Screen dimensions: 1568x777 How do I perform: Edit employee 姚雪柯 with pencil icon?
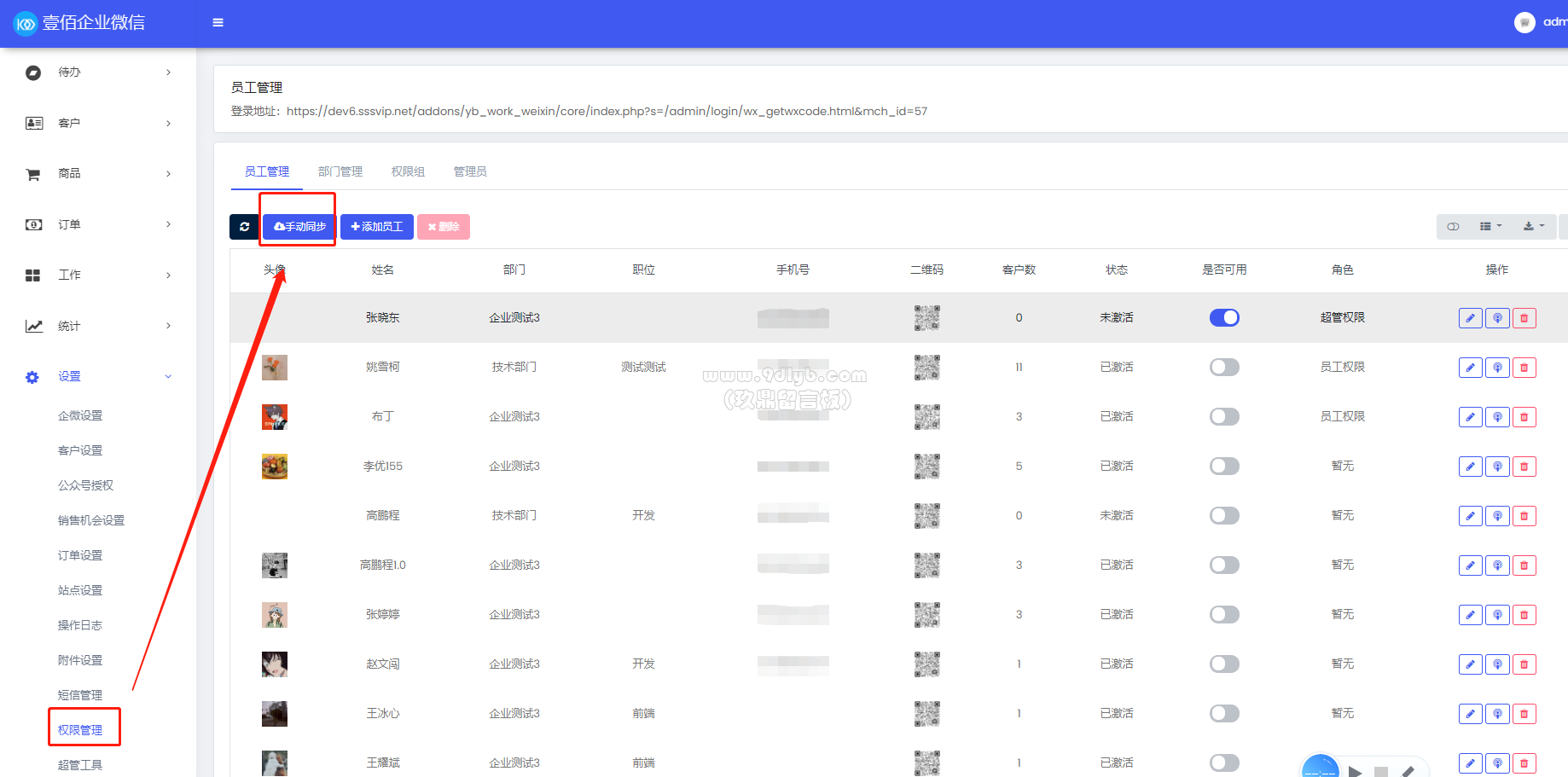1470,368
